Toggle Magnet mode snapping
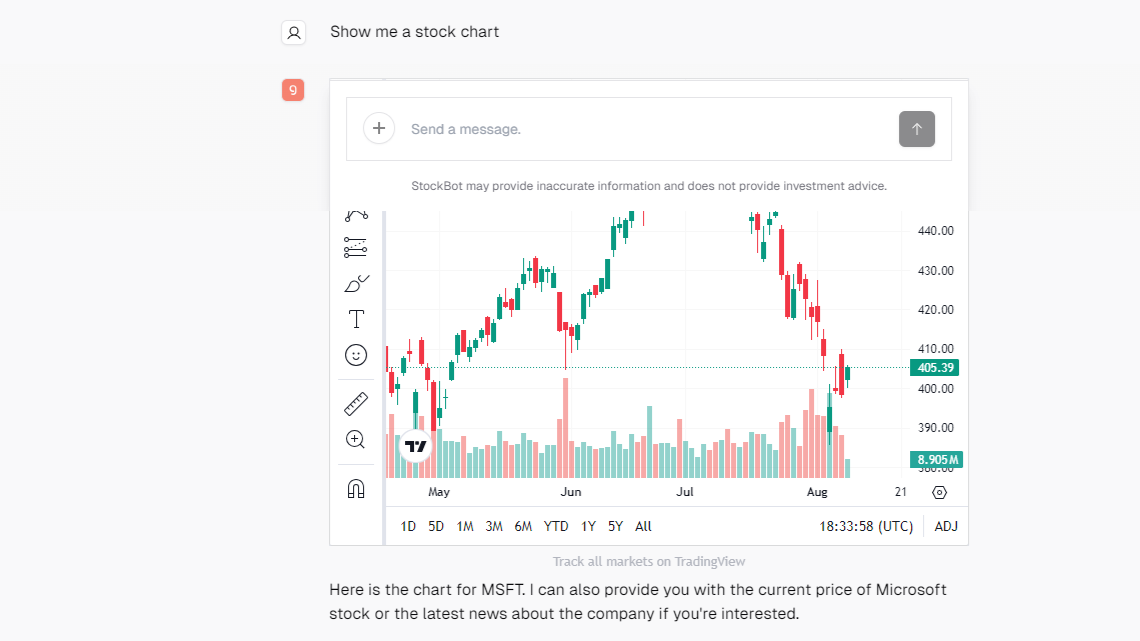The image size is (1140, 641). [356, 488]
